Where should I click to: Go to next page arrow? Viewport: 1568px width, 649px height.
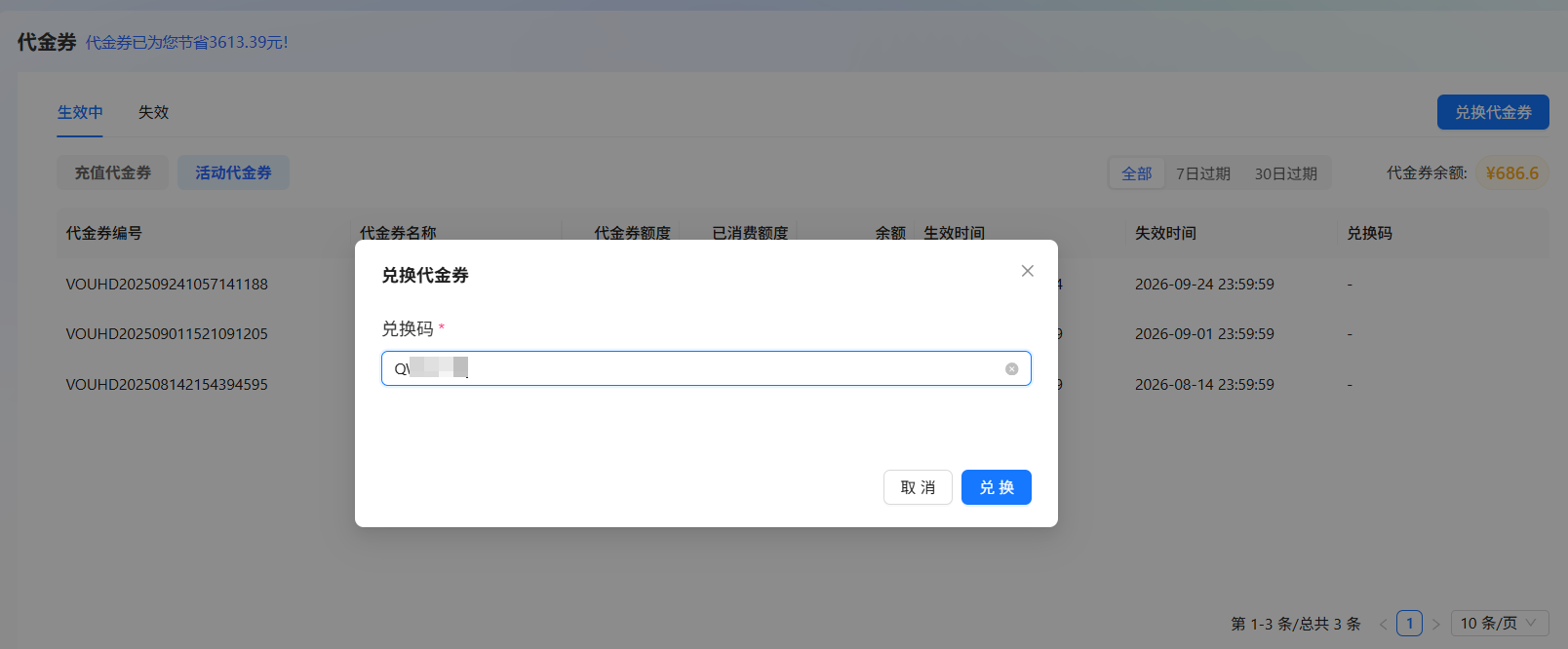coord(1435,624)
